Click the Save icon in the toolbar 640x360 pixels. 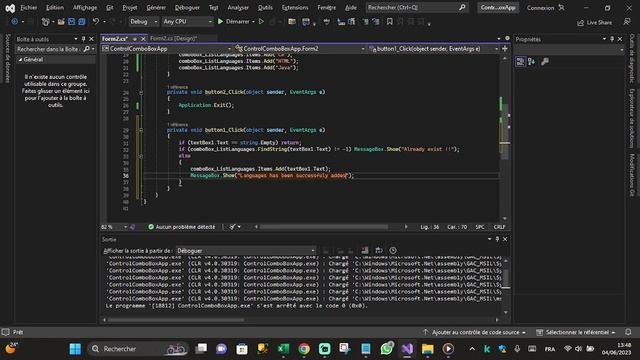pos(71,22)
